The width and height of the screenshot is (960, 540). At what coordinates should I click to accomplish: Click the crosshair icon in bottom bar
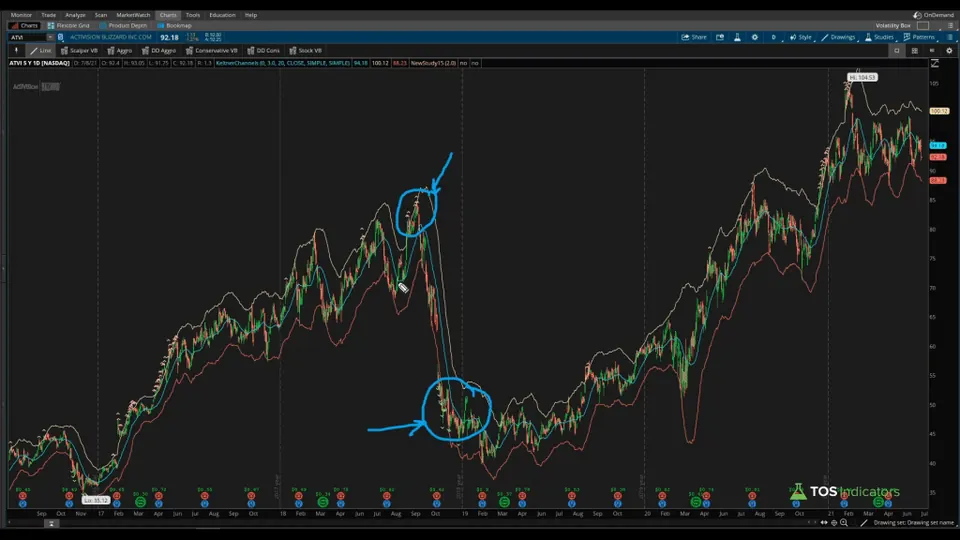click(834, 523)
